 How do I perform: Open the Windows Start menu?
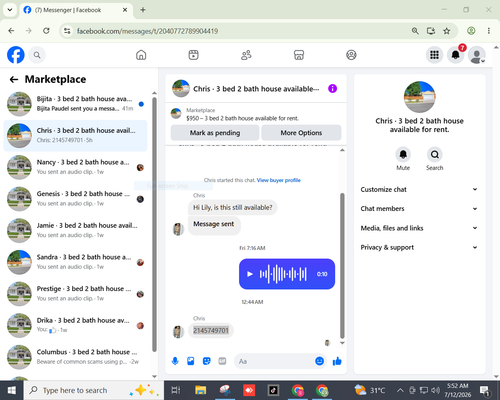coord(12,390)
